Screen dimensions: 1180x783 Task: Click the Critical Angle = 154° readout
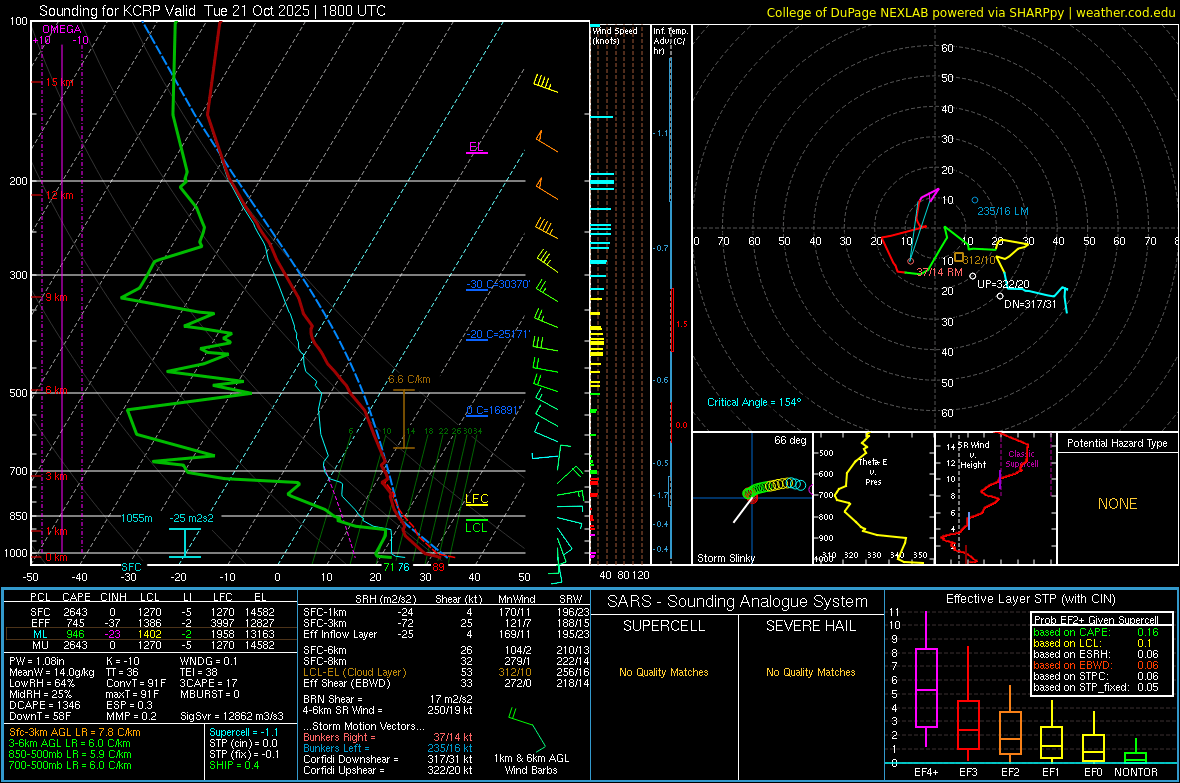[x=754, y=402]
